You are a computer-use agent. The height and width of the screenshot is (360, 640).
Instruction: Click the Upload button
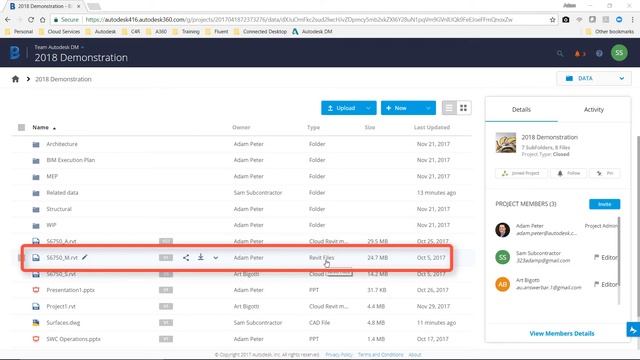click(341, 108)
